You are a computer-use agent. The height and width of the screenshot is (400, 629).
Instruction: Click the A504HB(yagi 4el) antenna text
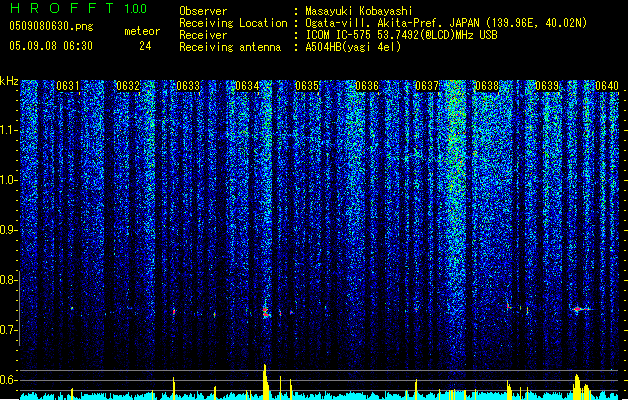(x=353, y=47)
